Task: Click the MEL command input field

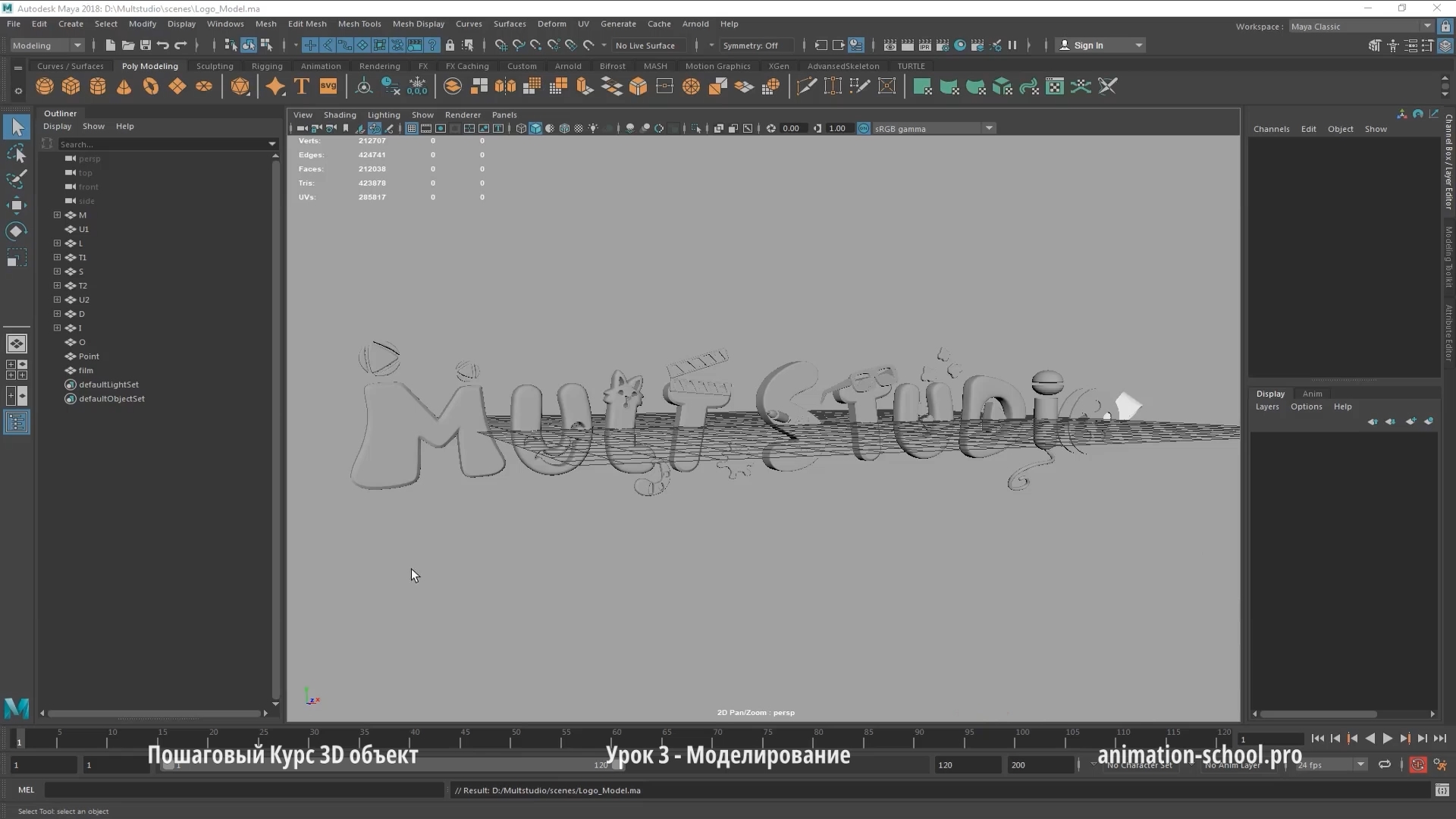Action: [244, 790]
